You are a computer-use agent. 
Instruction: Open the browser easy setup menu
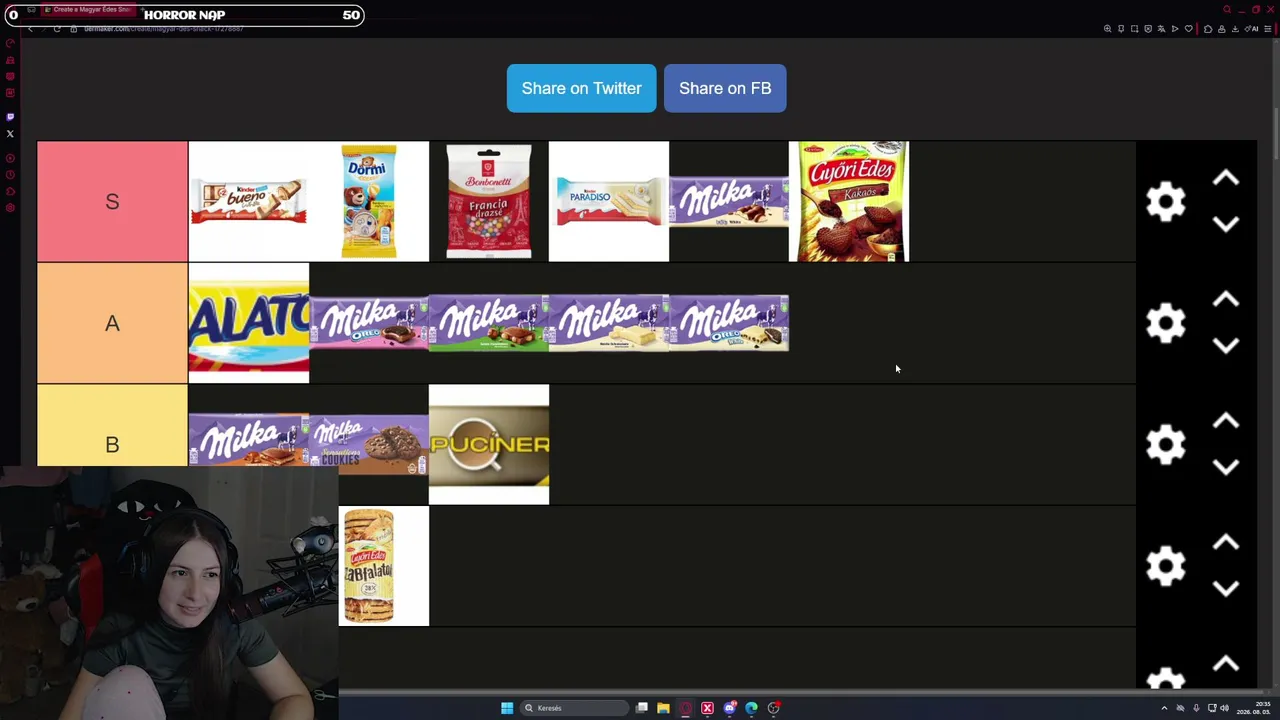[x=1268, y=29]
